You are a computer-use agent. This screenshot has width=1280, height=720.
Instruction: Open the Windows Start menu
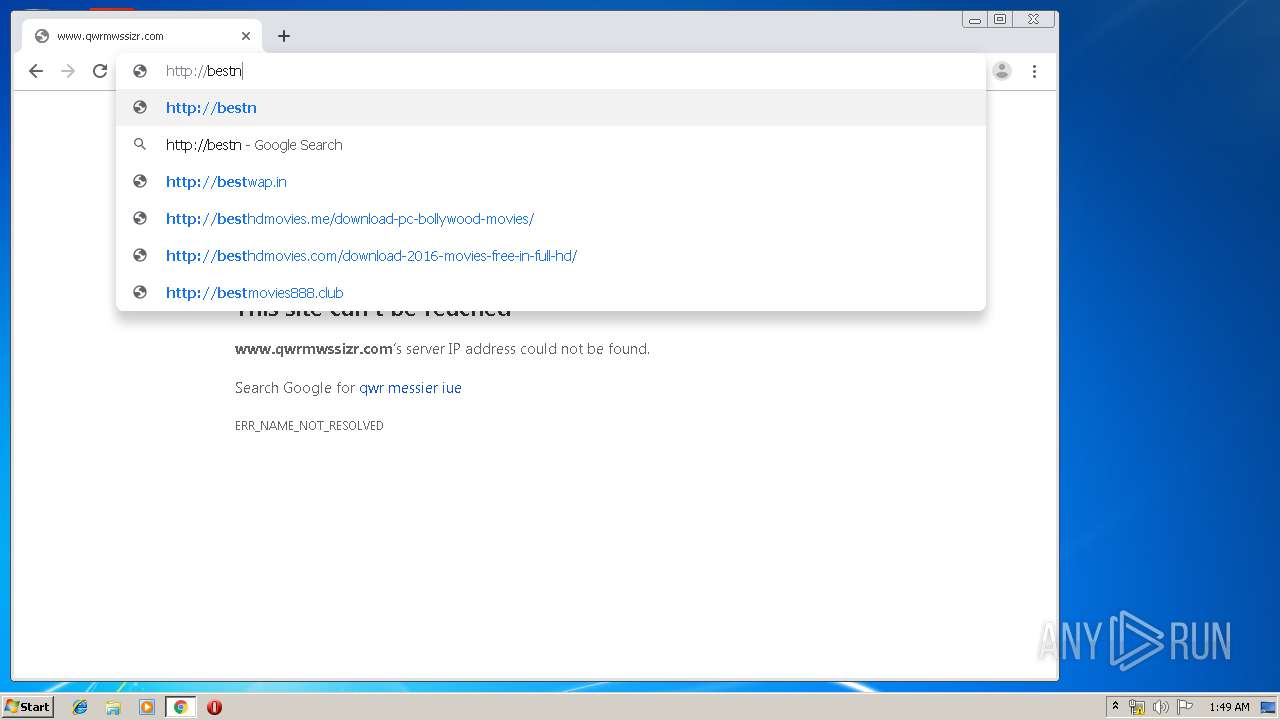pos(27,707)
